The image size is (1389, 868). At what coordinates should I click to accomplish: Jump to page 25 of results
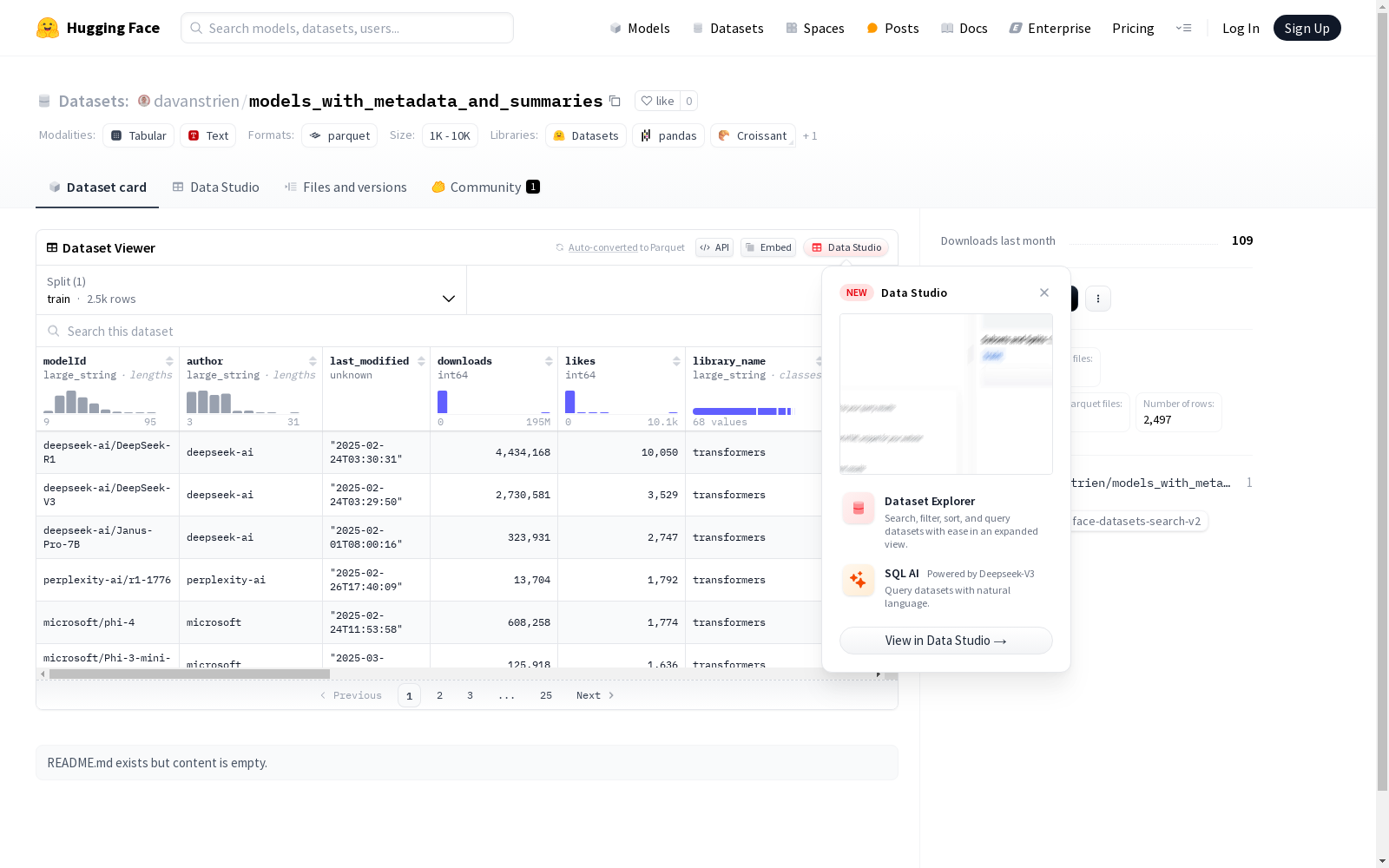point(546,695)
